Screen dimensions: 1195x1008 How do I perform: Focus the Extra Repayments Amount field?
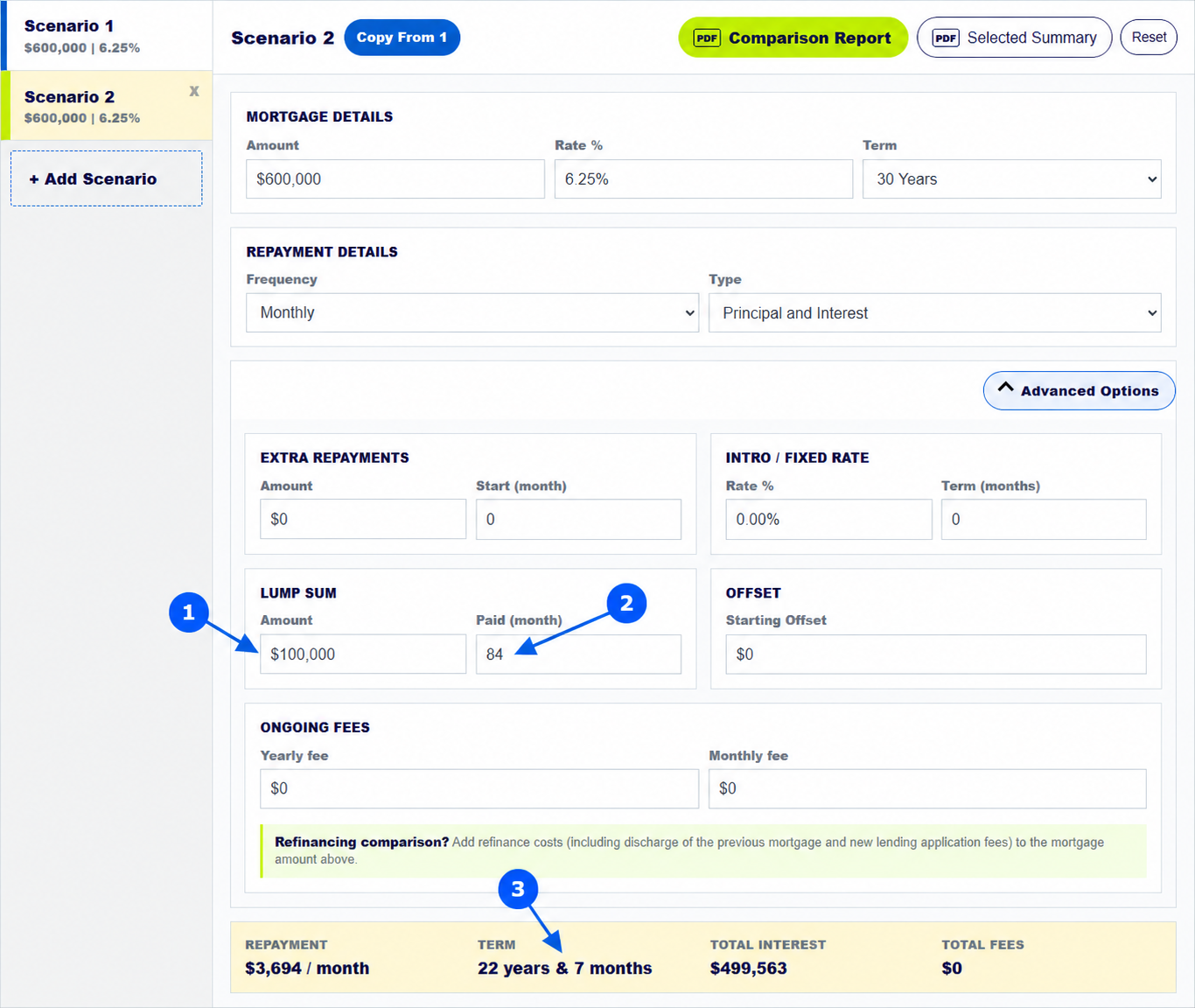tap(363, 520)
